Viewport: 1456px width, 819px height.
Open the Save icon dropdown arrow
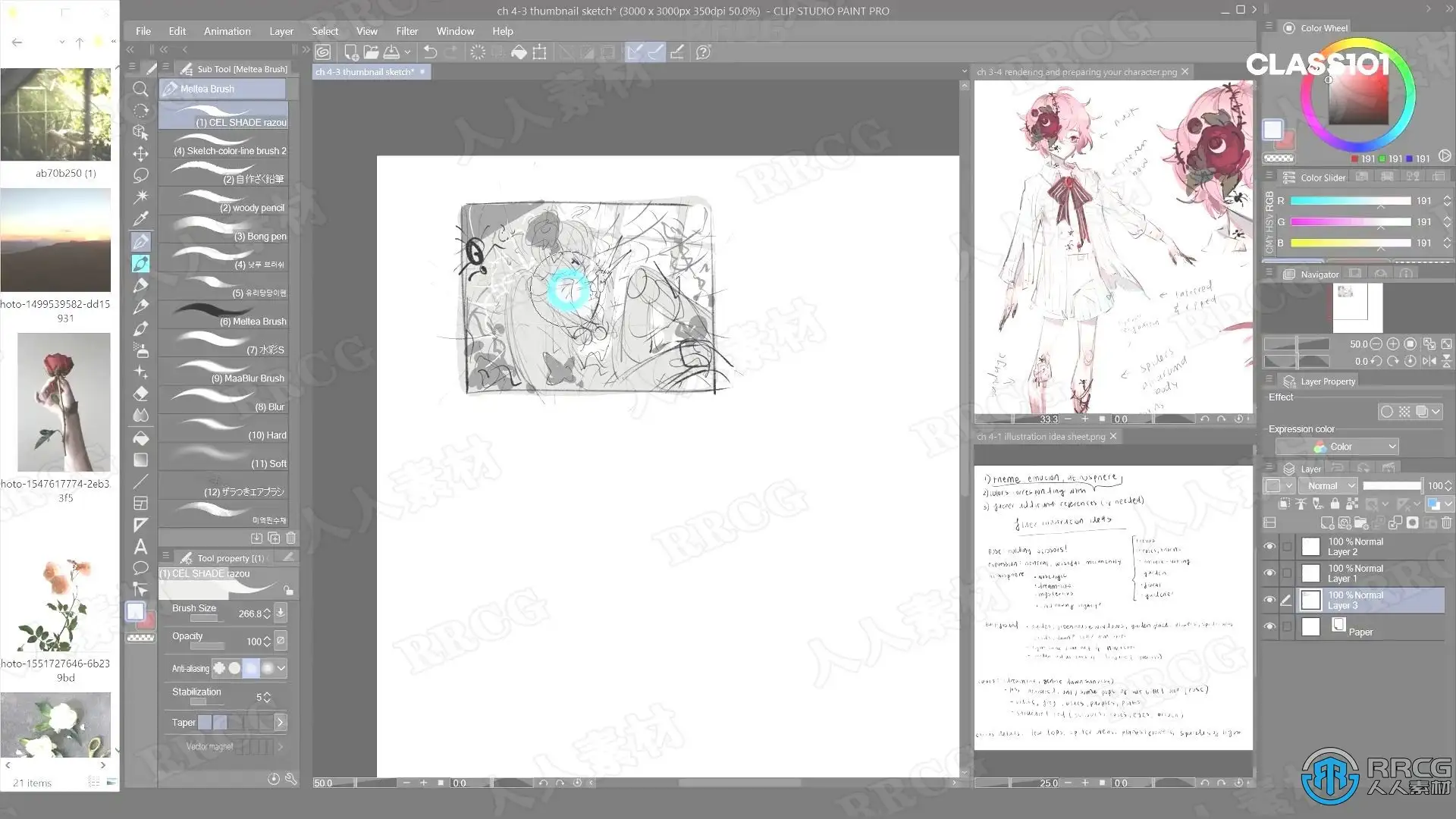click(x=408, y=52)
